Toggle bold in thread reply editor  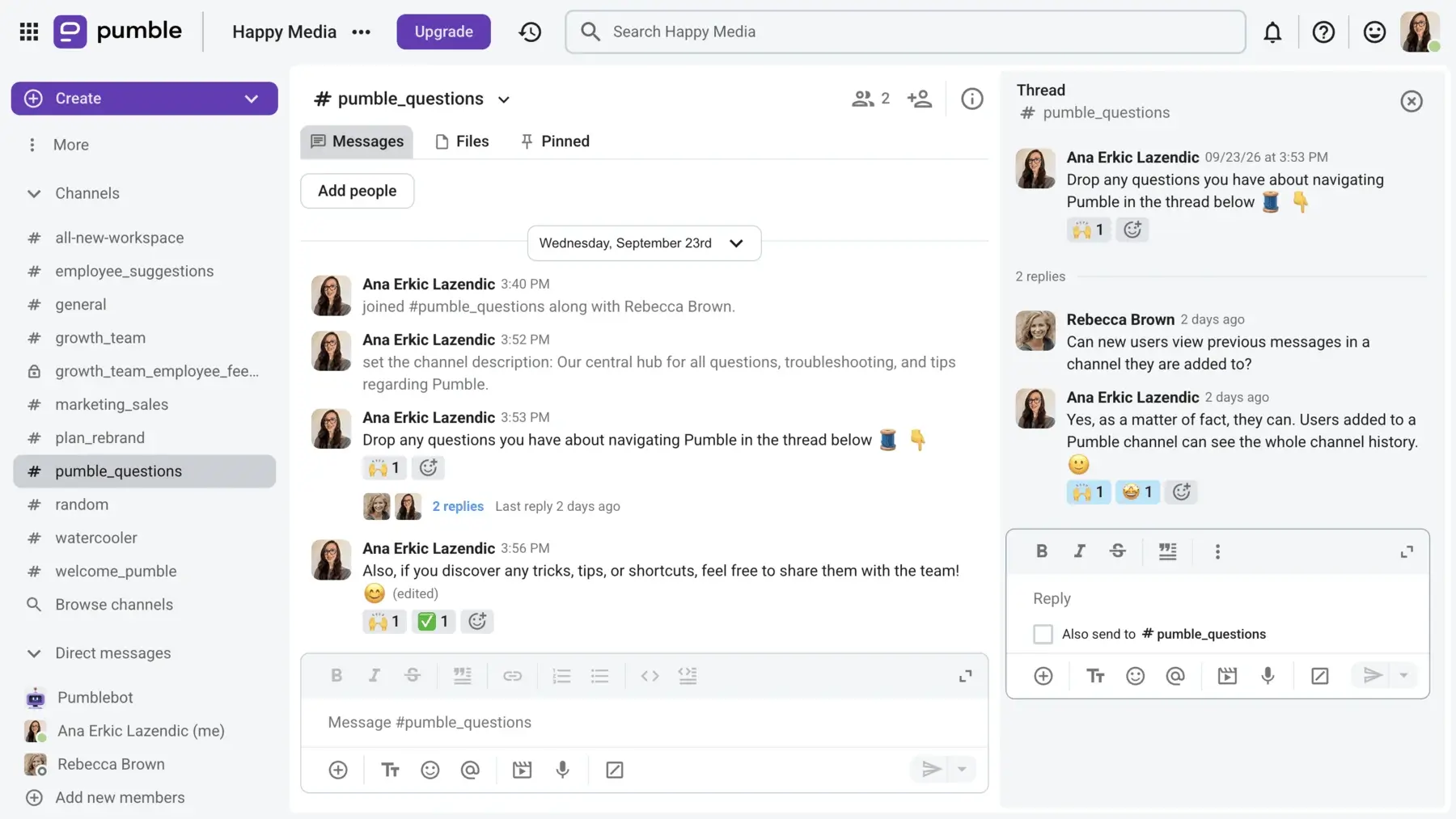point(1042,551)
